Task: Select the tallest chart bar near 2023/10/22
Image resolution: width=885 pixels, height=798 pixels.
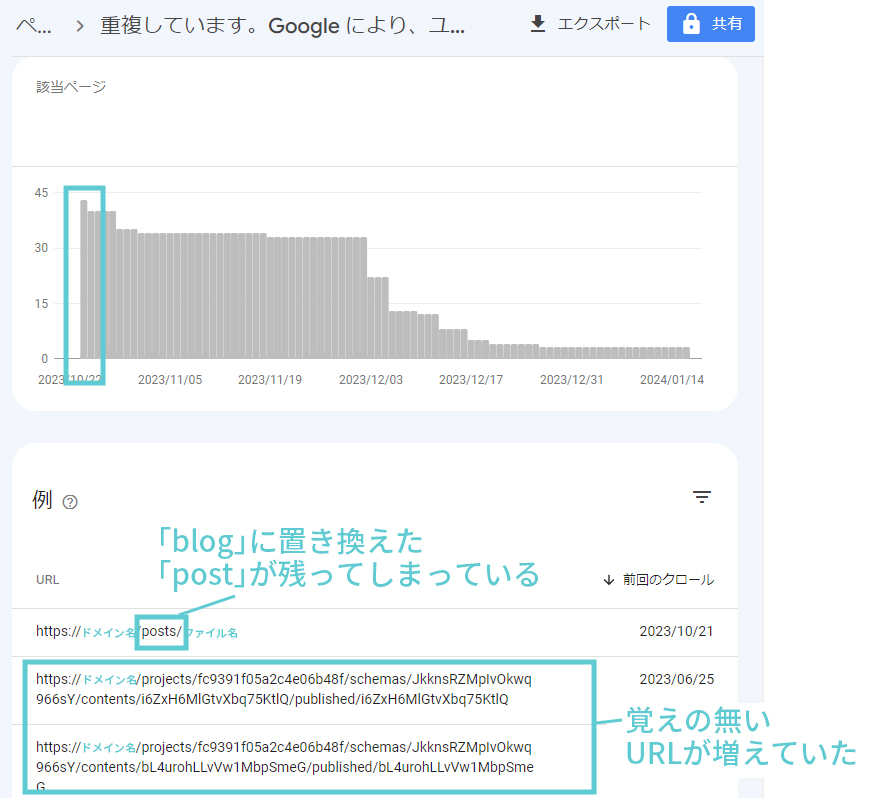Action: coord(84,280)
